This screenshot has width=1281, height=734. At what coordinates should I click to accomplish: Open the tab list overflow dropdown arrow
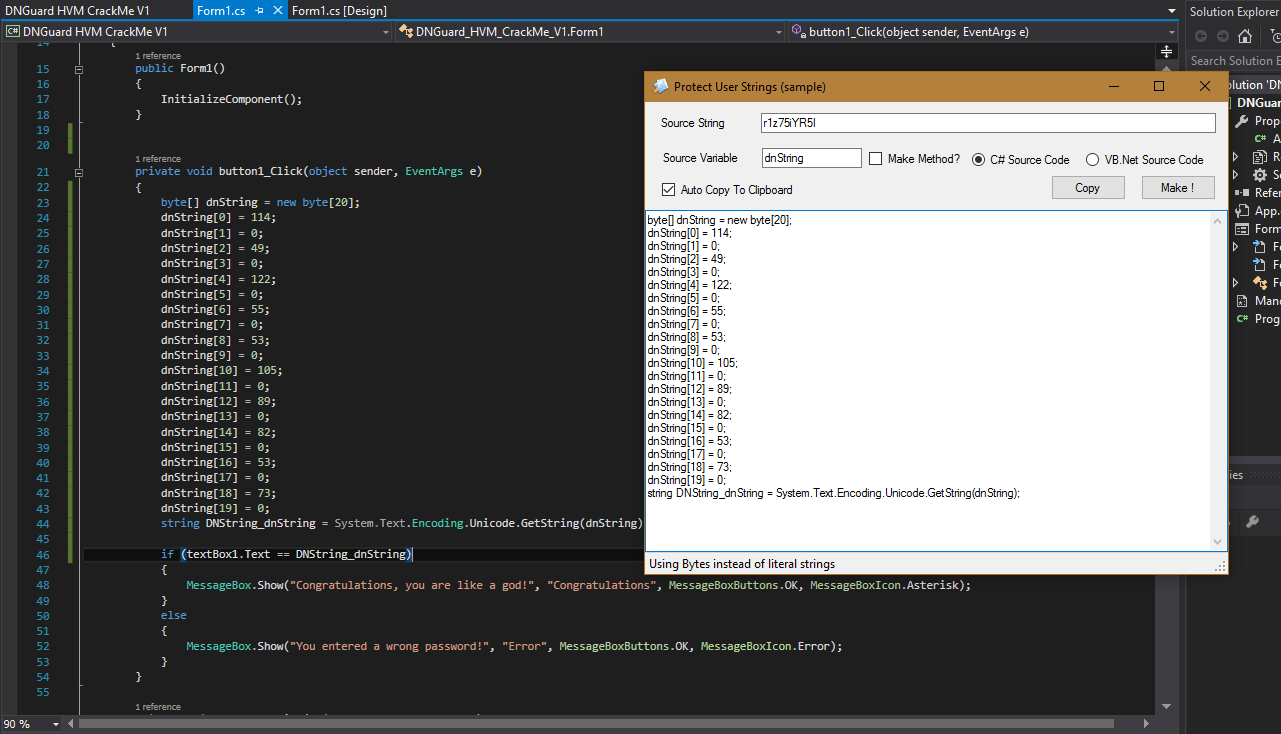1172,11
